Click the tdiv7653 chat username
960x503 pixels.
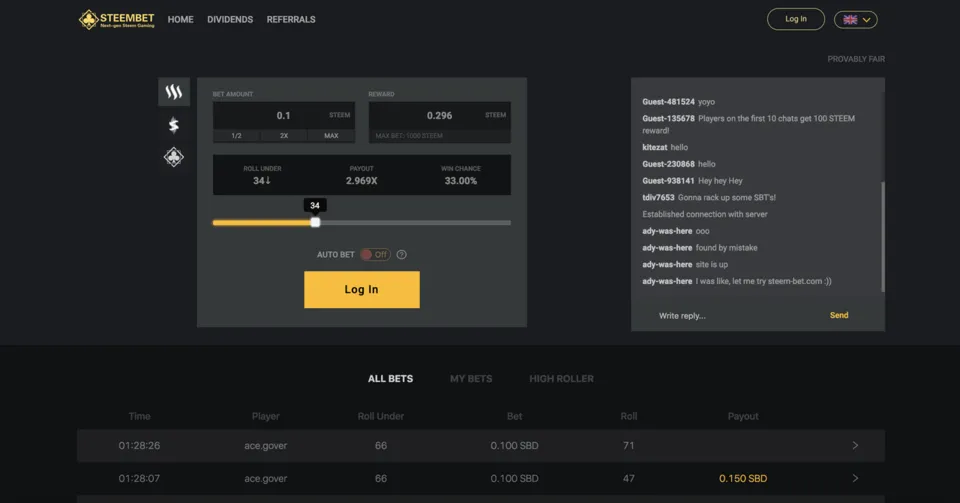coord(658,198)
